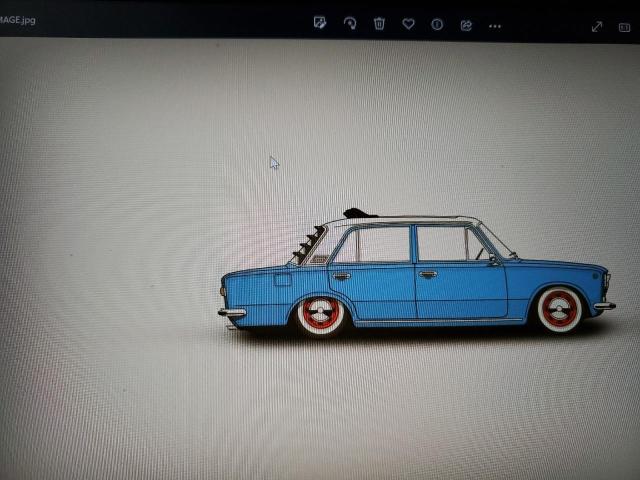This screenshot has width=640, height=480.
Task: Click the white roof of the car
Action: click(400, 220)
